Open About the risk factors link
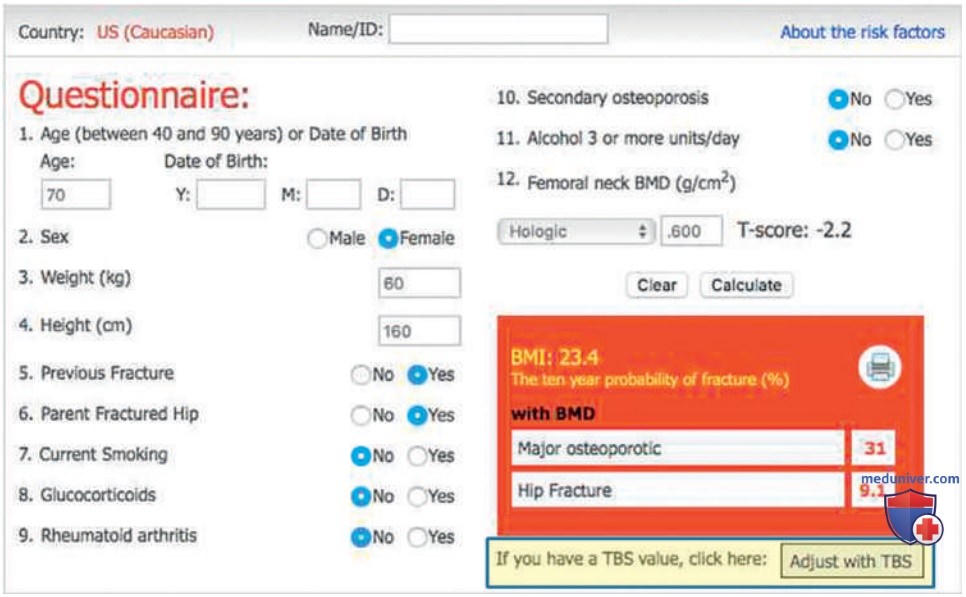This screenshot has height=597, width=966. click(862, 32)
